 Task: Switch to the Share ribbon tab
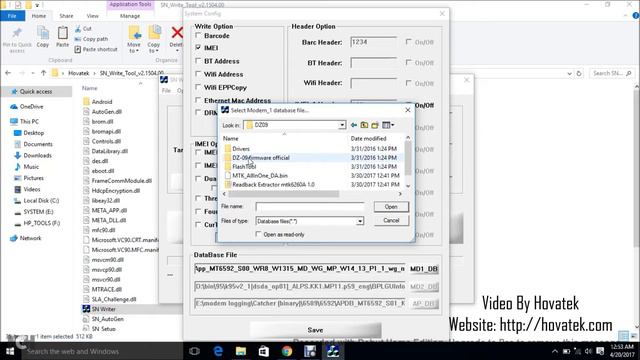(66, 16)
